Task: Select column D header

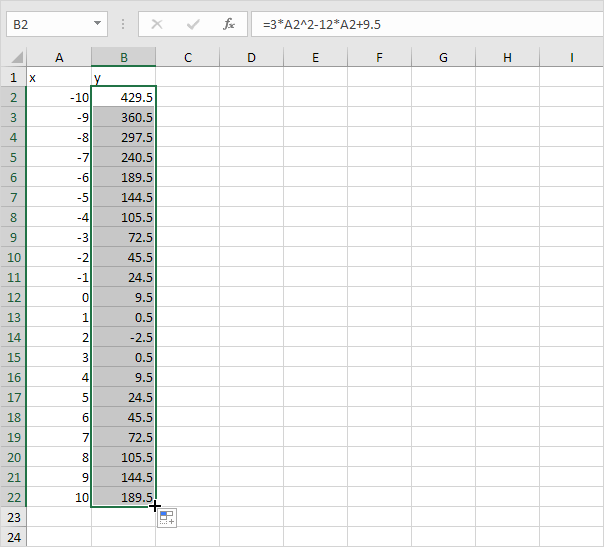Action: (251, 58)
